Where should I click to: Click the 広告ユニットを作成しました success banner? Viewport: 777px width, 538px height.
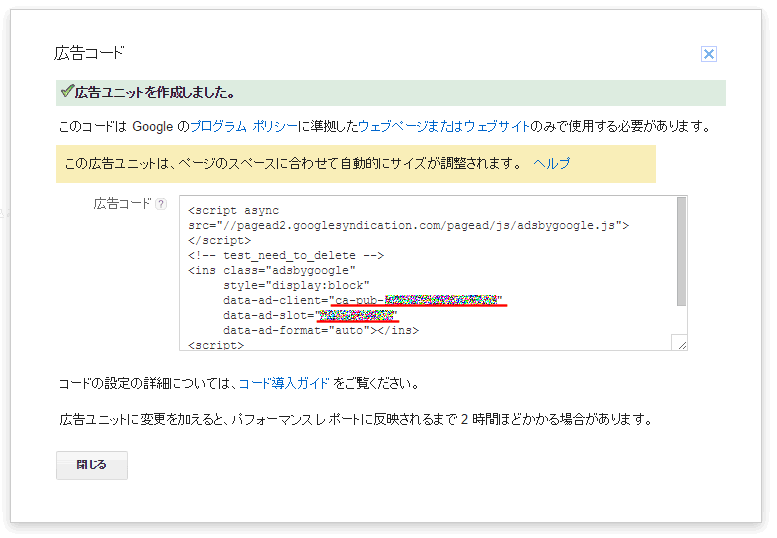tap(390, 93)
